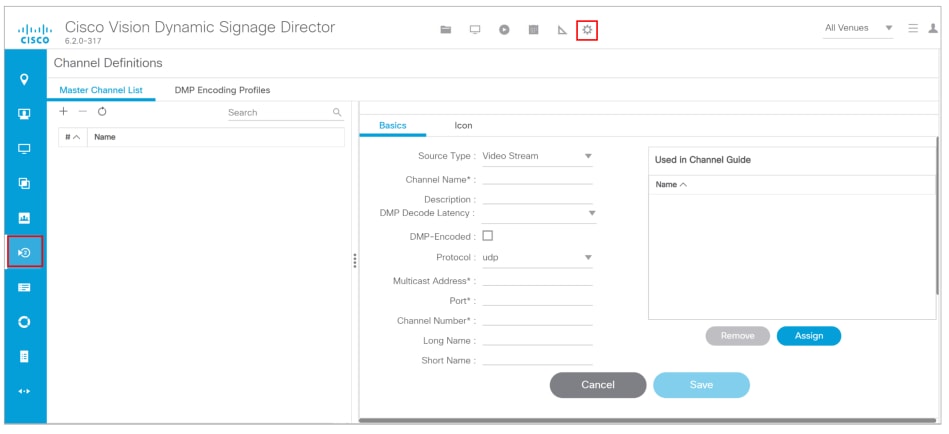Focus the Long Name field
949x434 pixels.
pyautogui.click(x=537, y=340)
